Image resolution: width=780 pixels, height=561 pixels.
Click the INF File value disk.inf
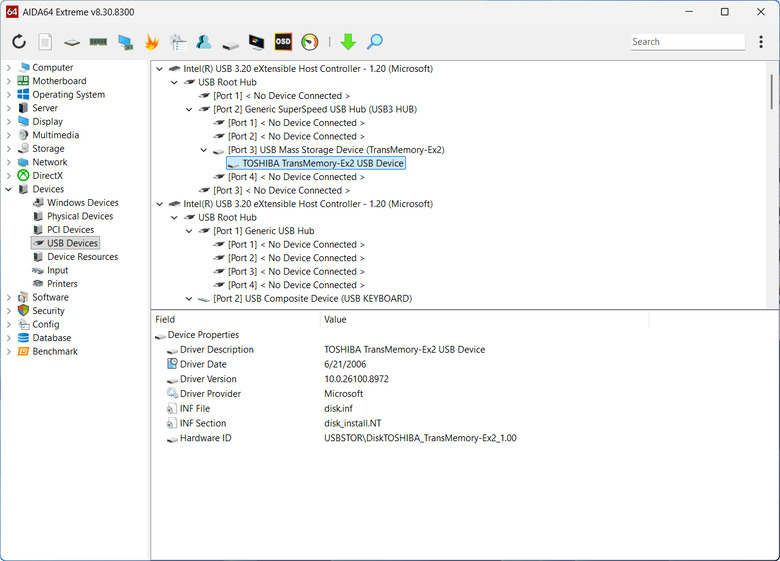338,408
